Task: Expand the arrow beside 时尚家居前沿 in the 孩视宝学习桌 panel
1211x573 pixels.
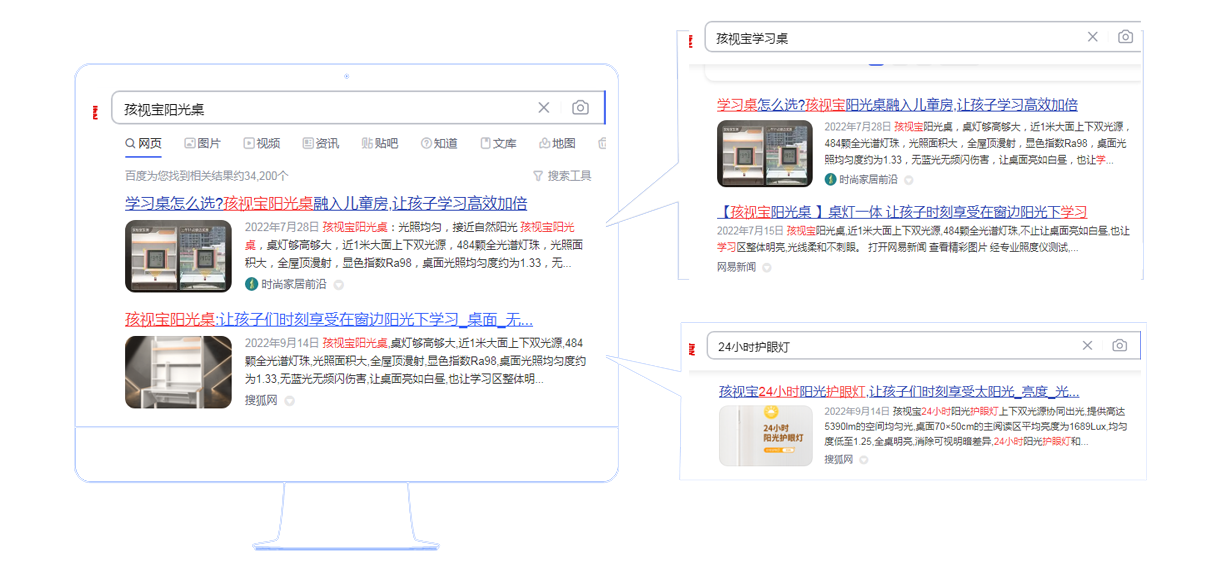Action: (909, 181)
